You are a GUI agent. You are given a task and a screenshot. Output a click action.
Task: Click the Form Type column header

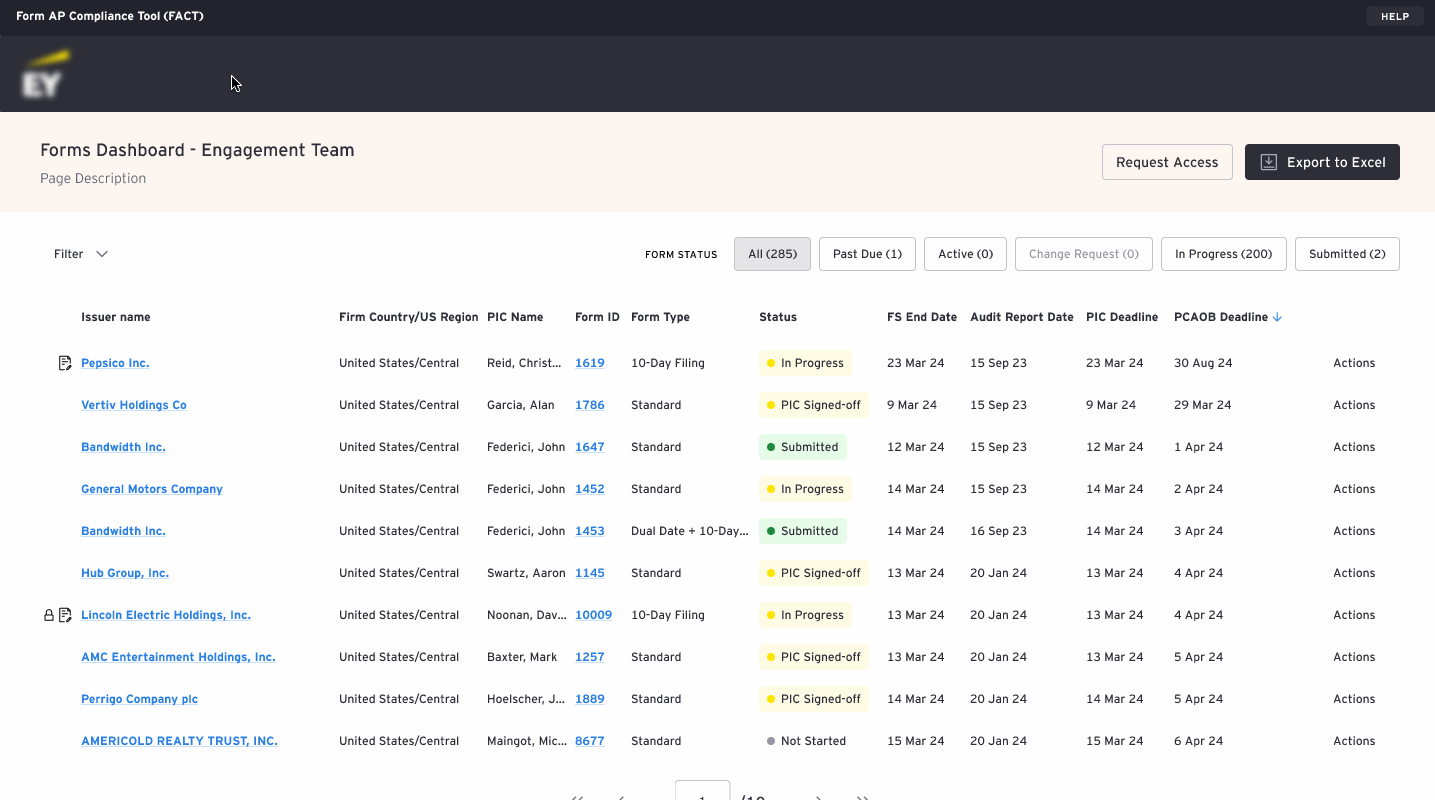point(660,317)
